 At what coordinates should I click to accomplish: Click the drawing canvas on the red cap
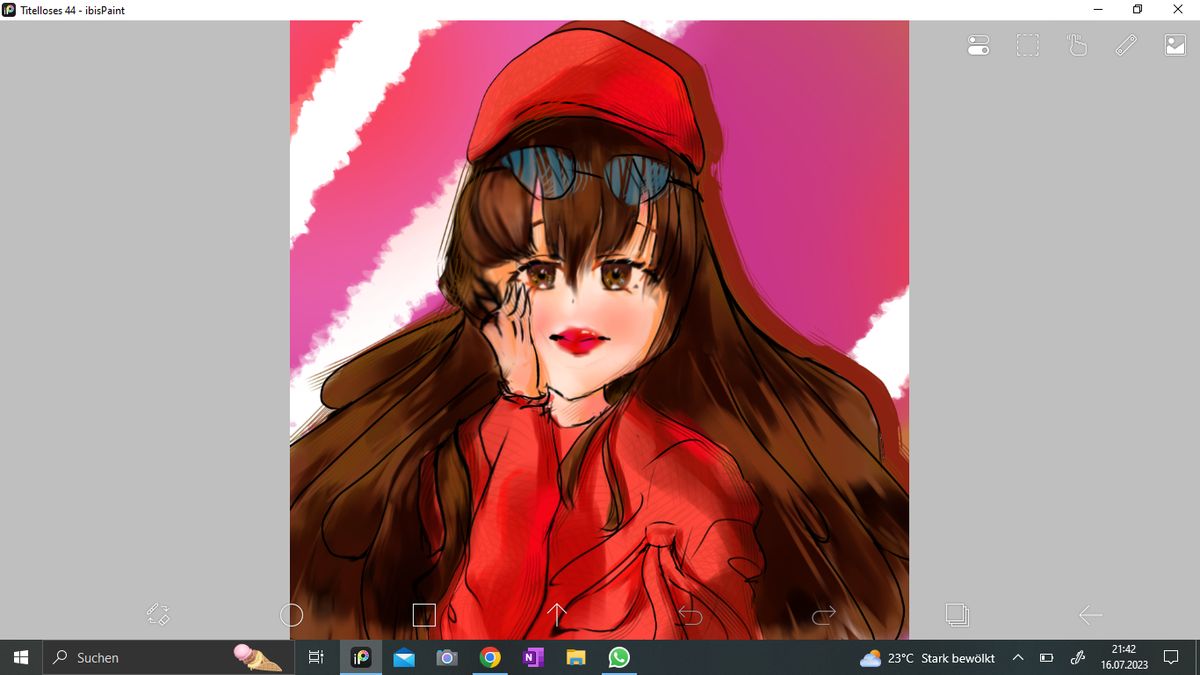585,95
